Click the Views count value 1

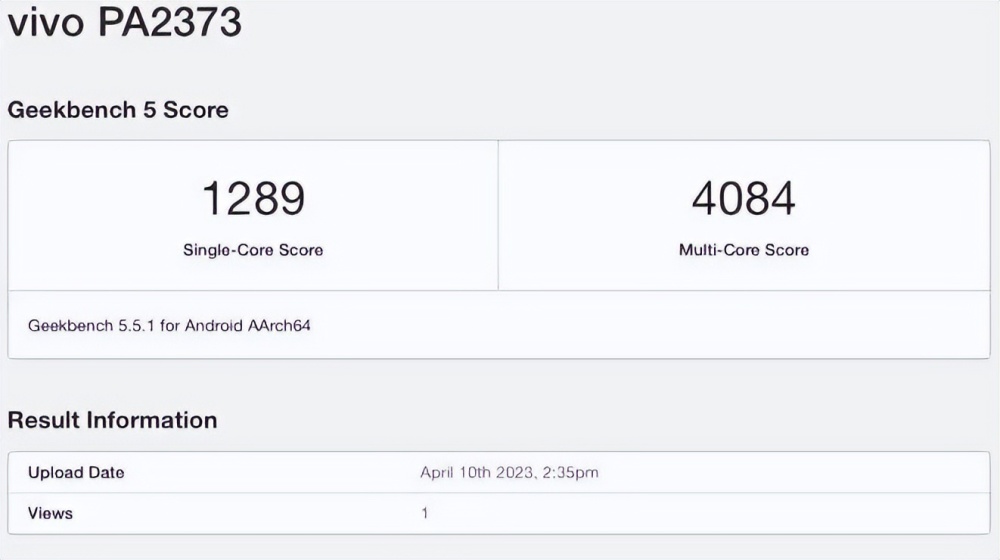pyautogui.click(x=425, y=513)
